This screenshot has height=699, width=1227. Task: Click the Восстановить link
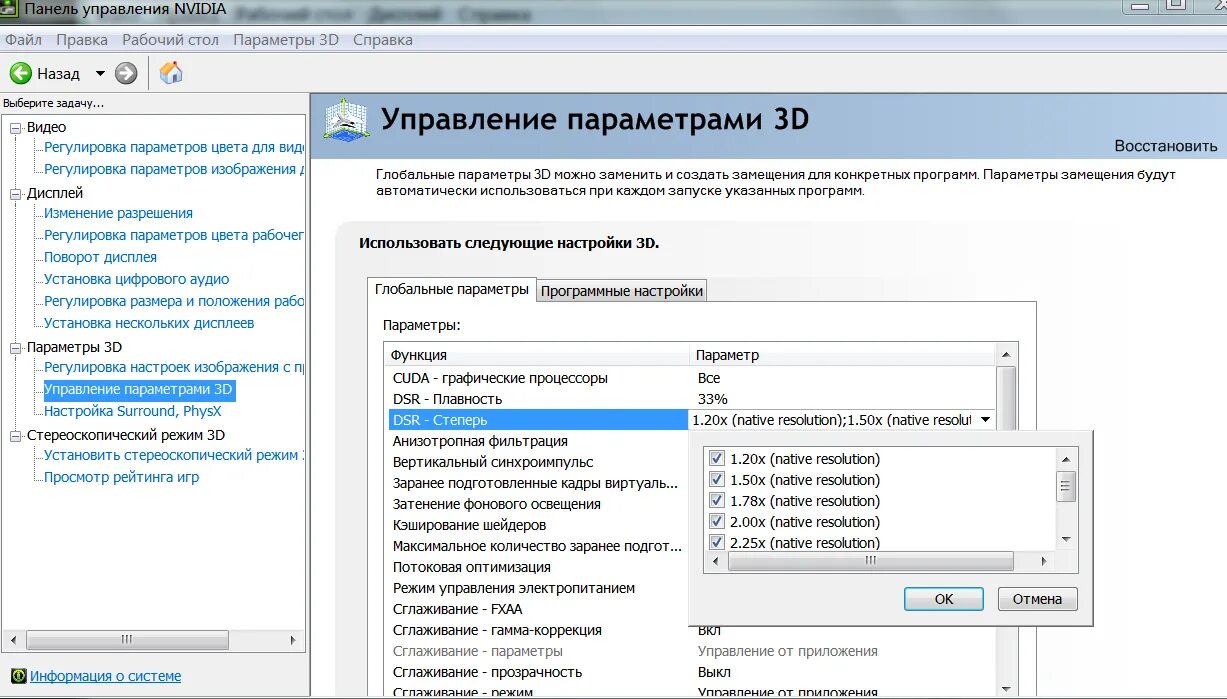click(1166, 146)
